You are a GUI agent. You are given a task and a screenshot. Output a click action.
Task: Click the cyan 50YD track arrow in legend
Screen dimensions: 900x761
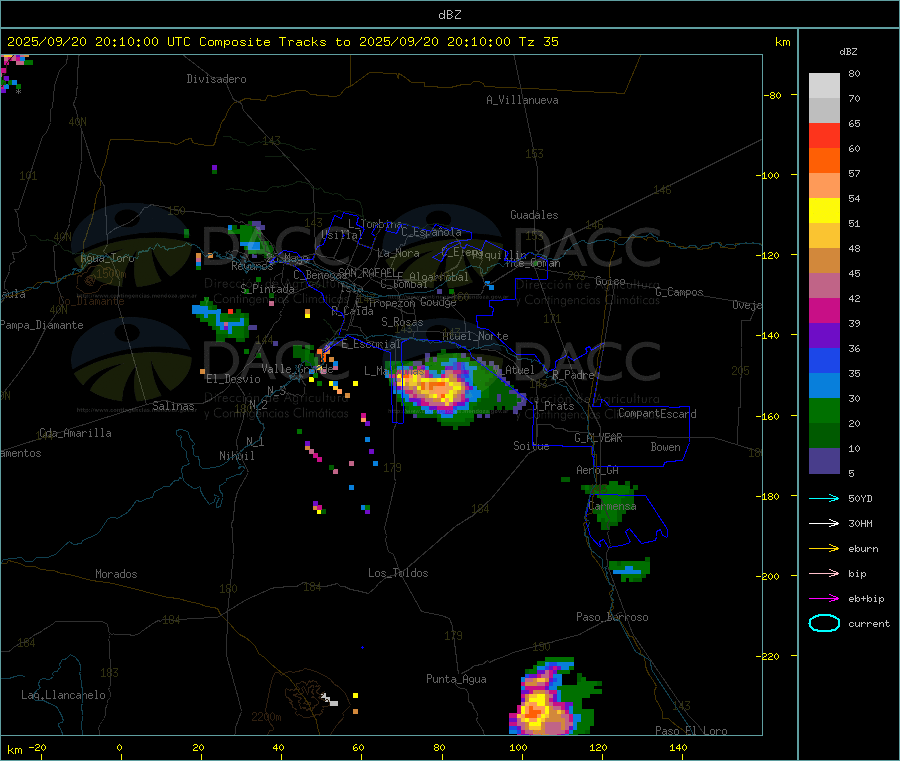(824, 498)
